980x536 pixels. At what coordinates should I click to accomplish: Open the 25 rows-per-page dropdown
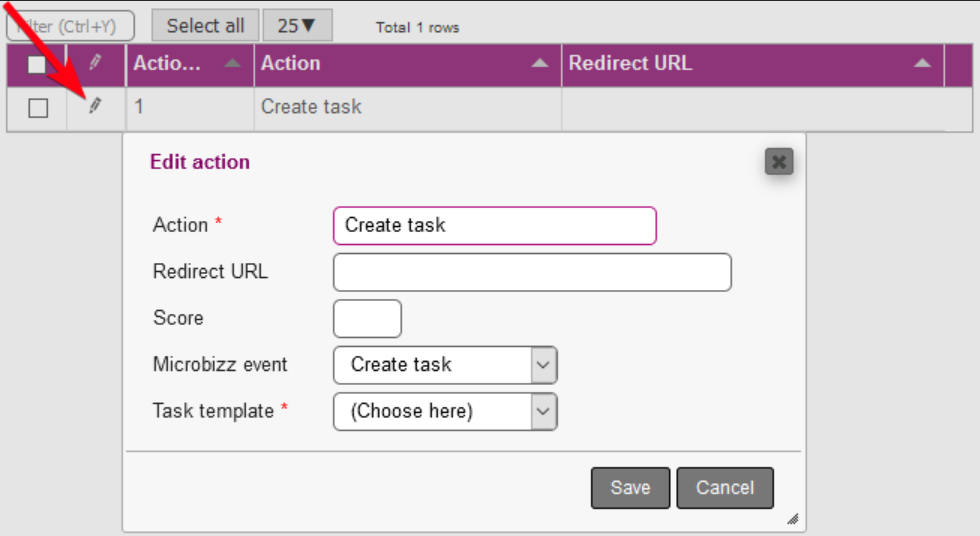point(297,26)
